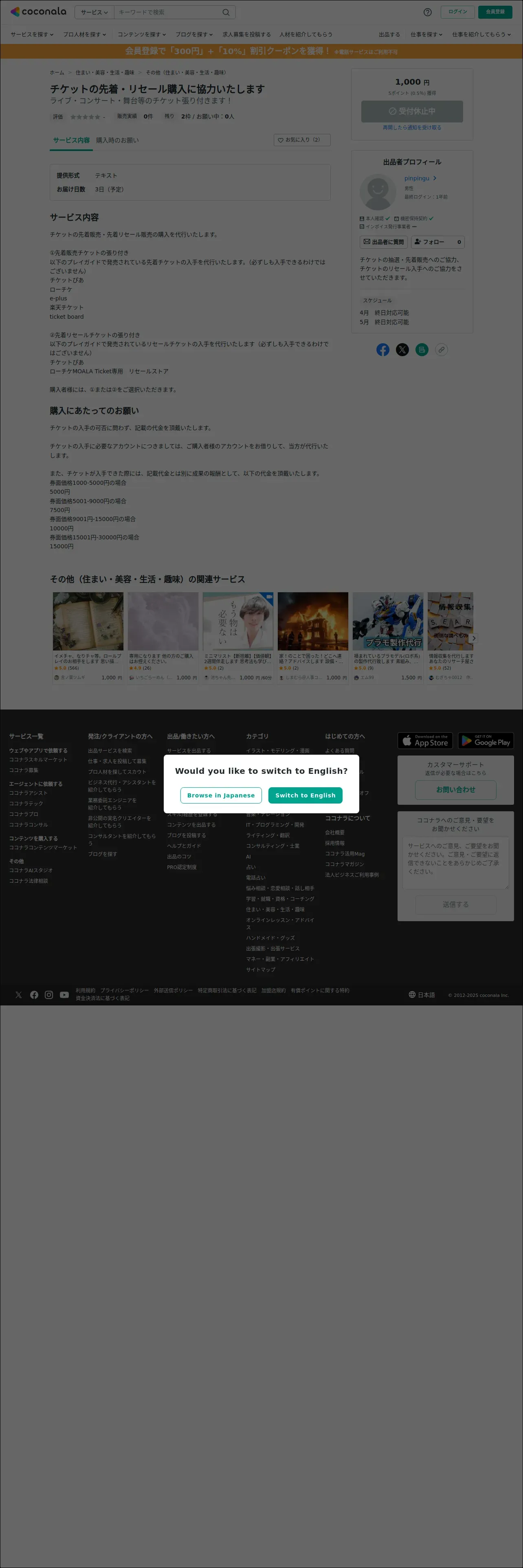The image size is (523, 1568).
Task: Open Google Play store badge
Action: point(486,740)
